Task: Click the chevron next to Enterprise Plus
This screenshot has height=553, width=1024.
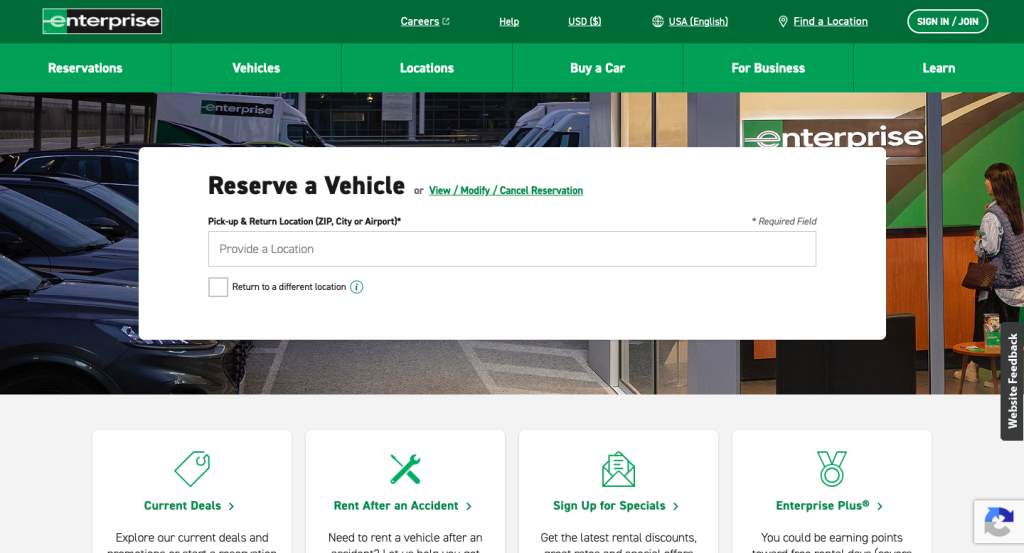Action: (x=880, y=506)
